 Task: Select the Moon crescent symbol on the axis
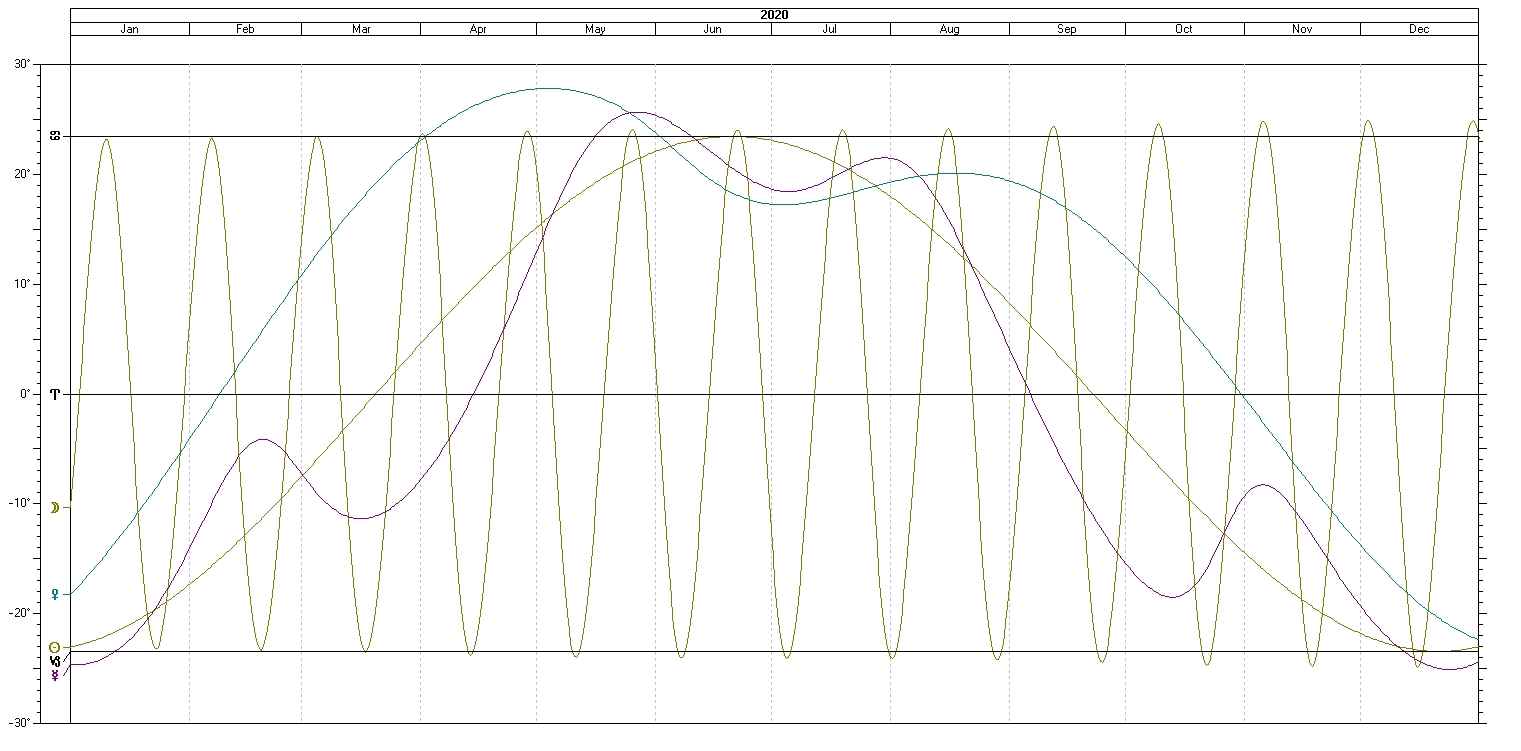(55, 508)
